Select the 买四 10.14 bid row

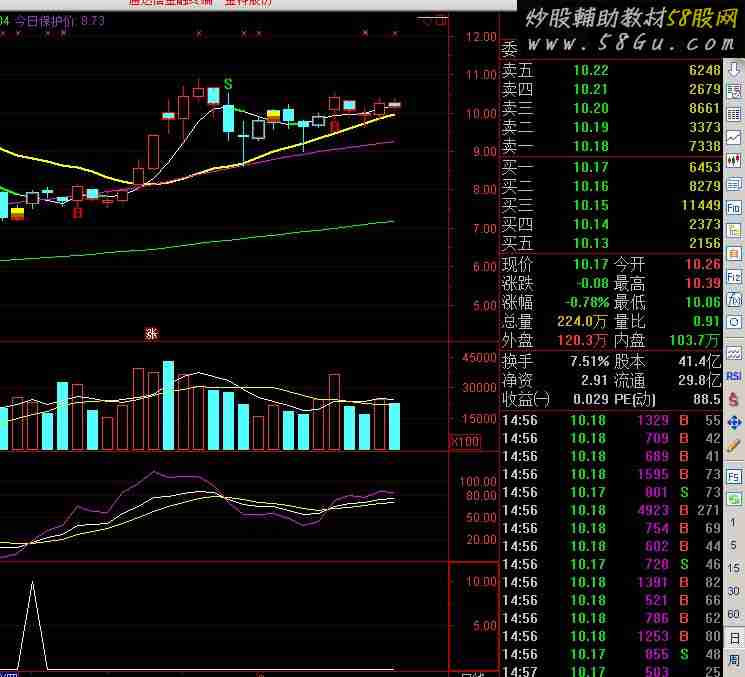pyautogui.click(x=611, y=224)
